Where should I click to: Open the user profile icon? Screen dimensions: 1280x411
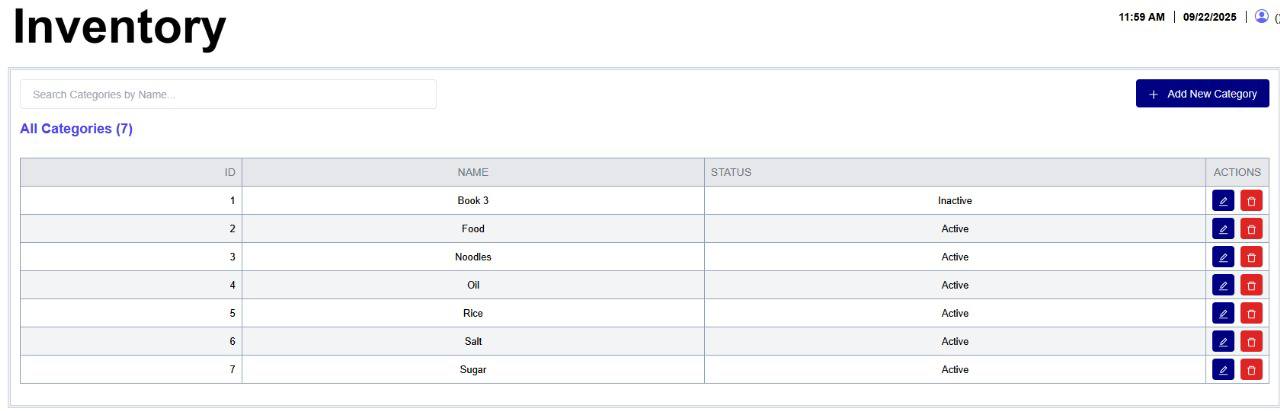coord(1261,16)
